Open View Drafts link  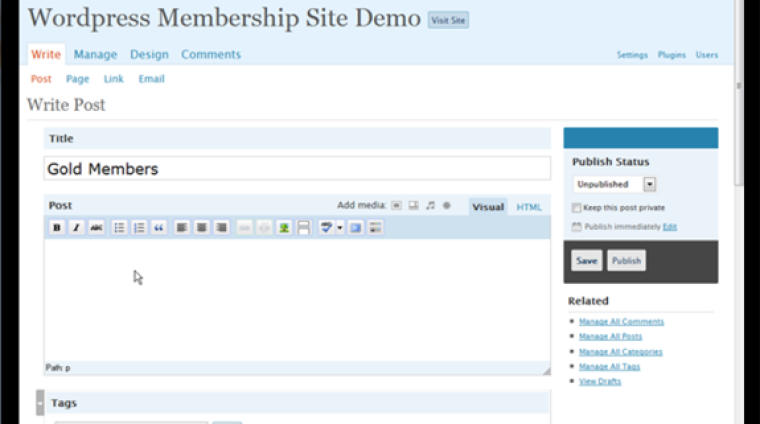[600, 381]
